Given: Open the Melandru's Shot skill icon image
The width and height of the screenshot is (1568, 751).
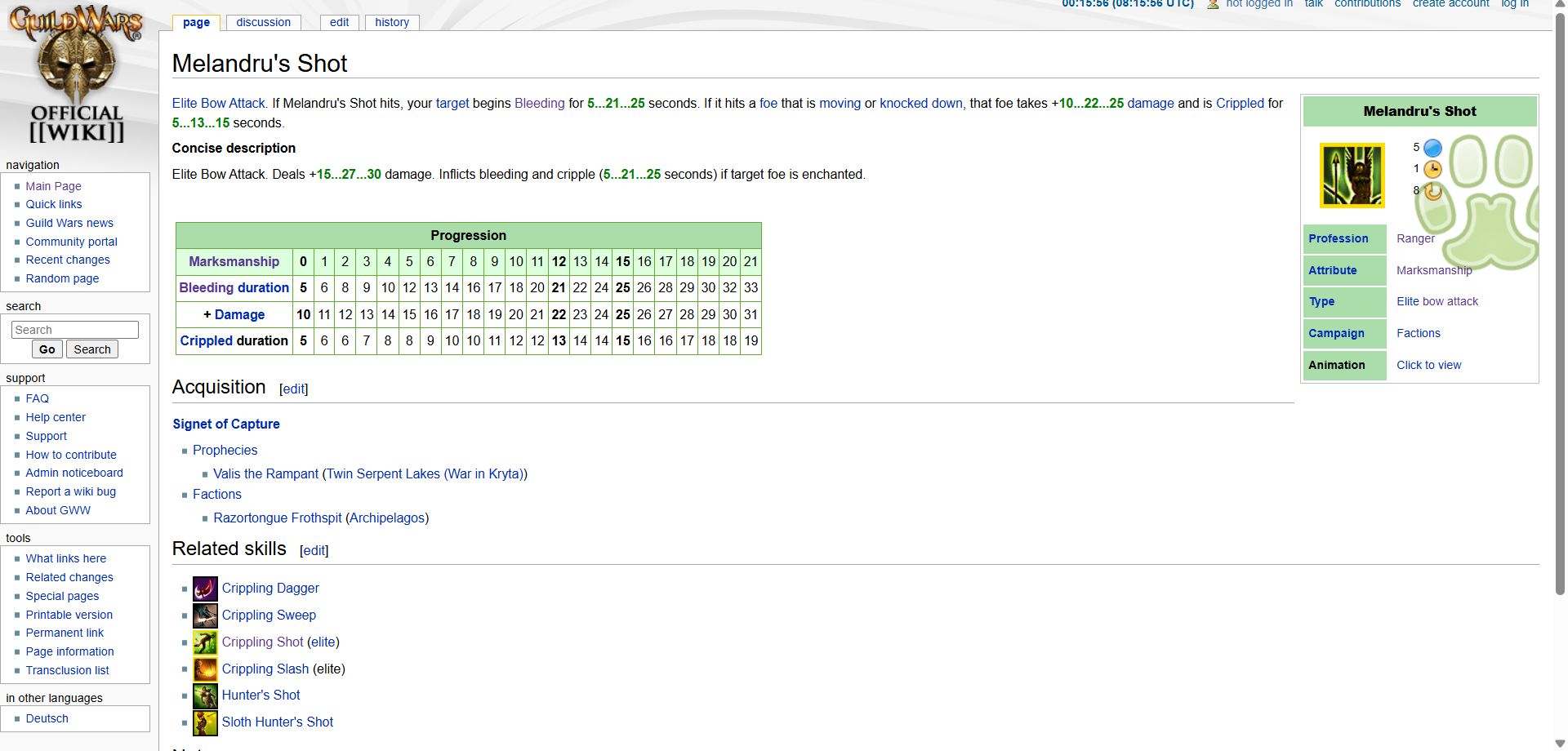Looking at the screenshot, I should tap(1352, 176).
